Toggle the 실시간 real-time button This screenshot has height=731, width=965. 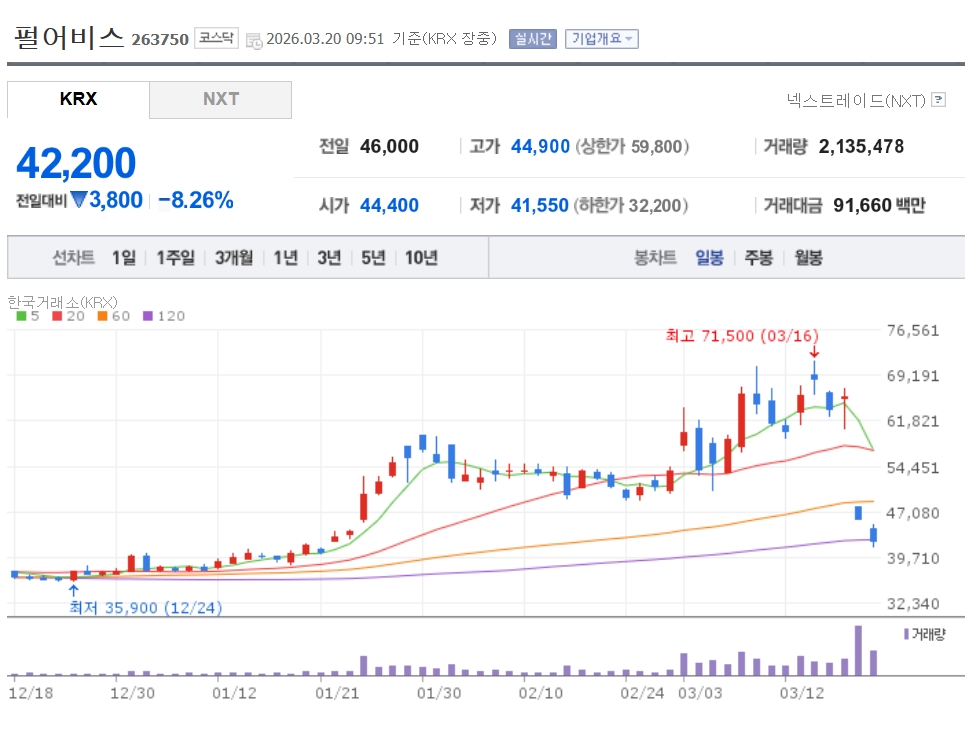click(x=532, y=39)
